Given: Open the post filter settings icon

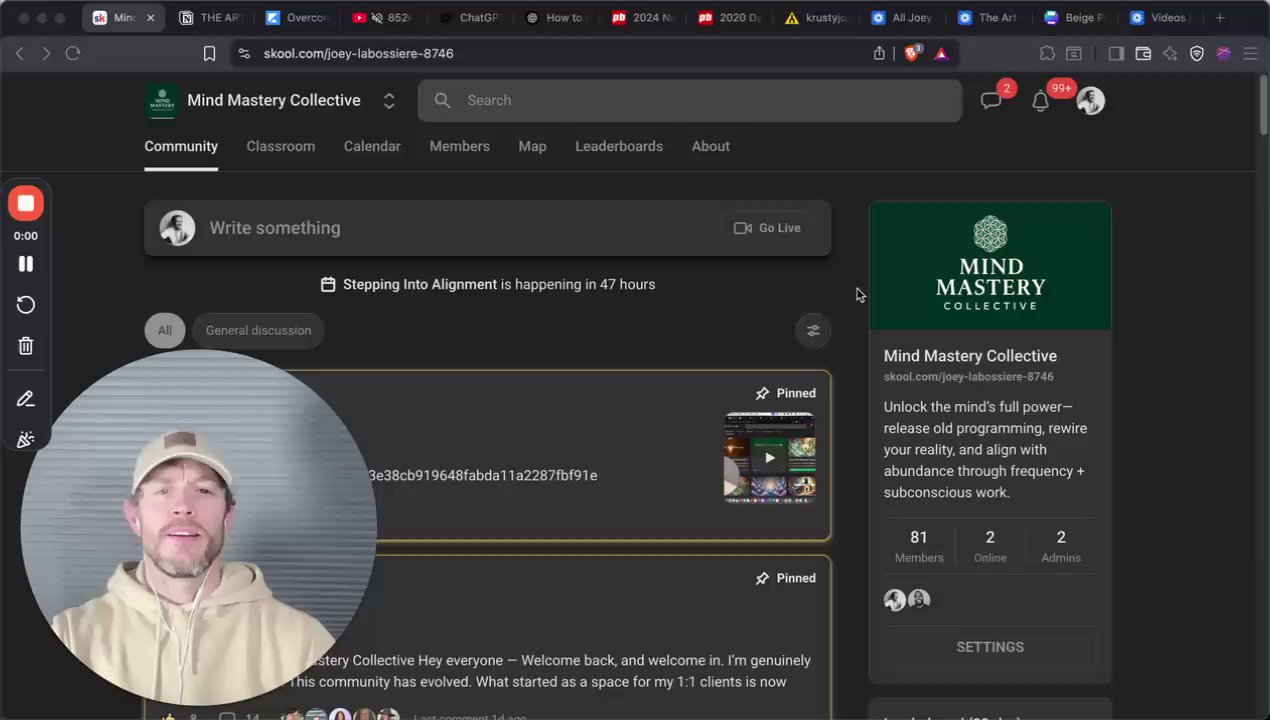Looking at the screenshot, I should click(813, 330).
